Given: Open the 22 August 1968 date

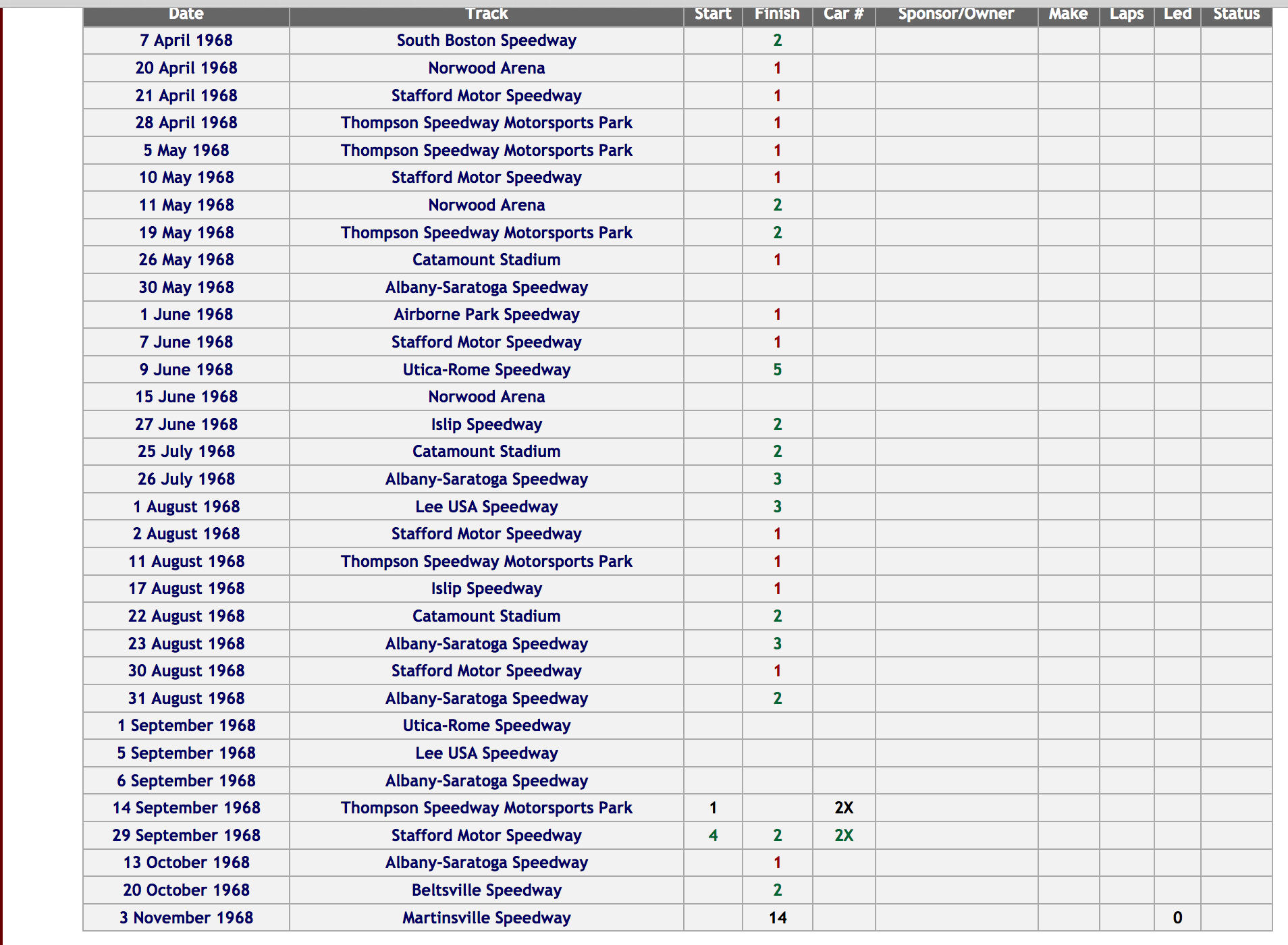Looking at the screenshot, I should pyautogui.click(x=186, y=616).
